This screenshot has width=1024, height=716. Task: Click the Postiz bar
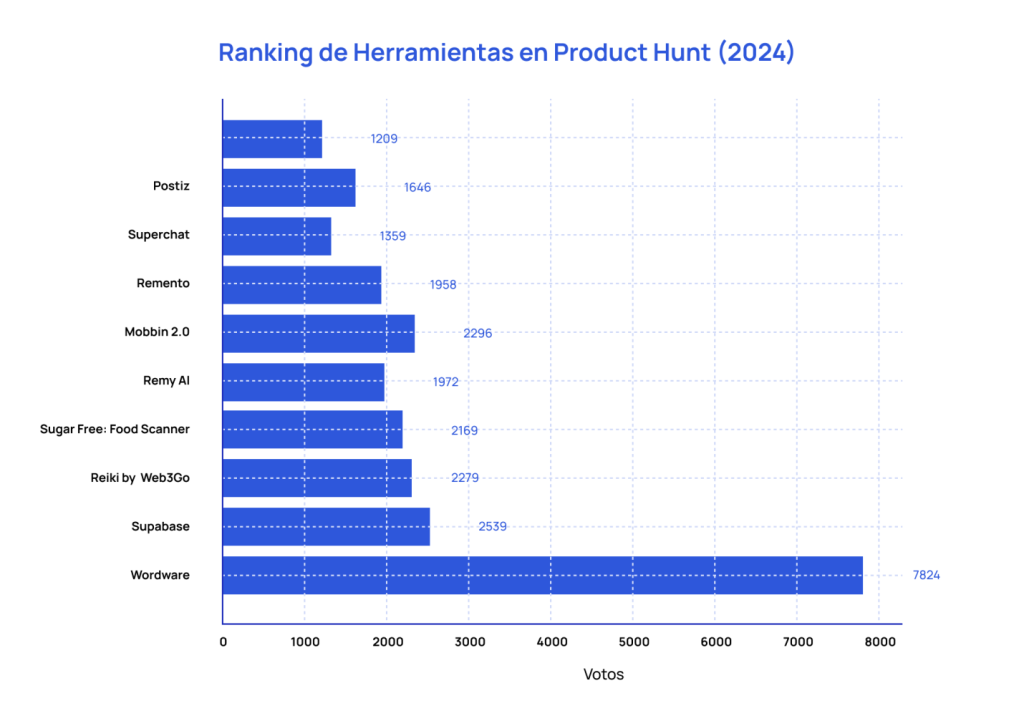point(289,188)
